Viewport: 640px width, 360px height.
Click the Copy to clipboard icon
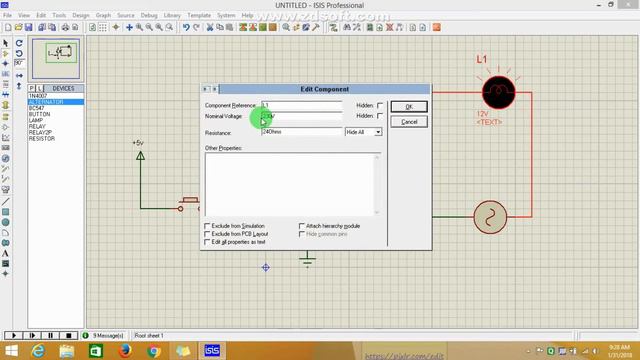click(220, 27)
